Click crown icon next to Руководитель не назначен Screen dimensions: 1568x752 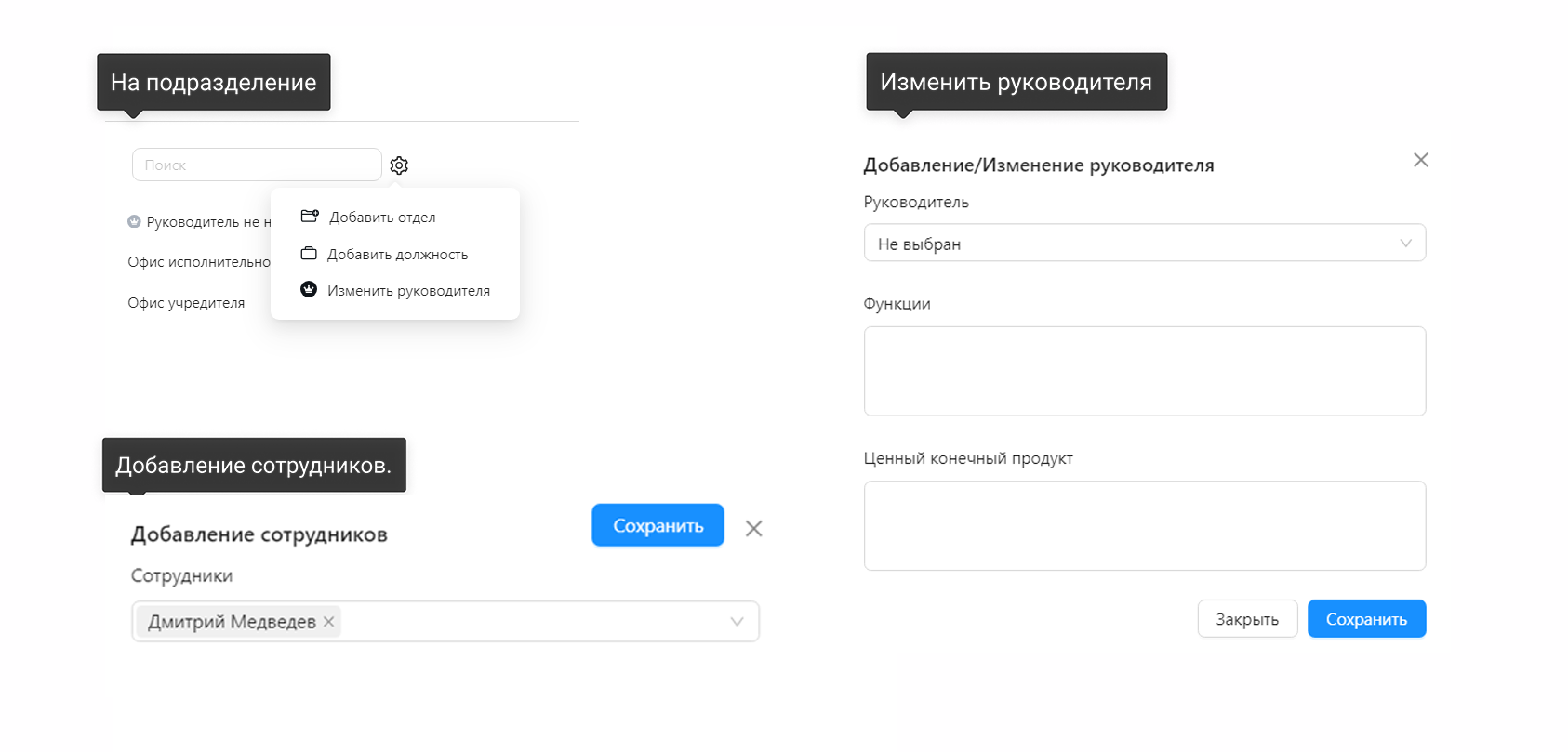click(134, 221)
